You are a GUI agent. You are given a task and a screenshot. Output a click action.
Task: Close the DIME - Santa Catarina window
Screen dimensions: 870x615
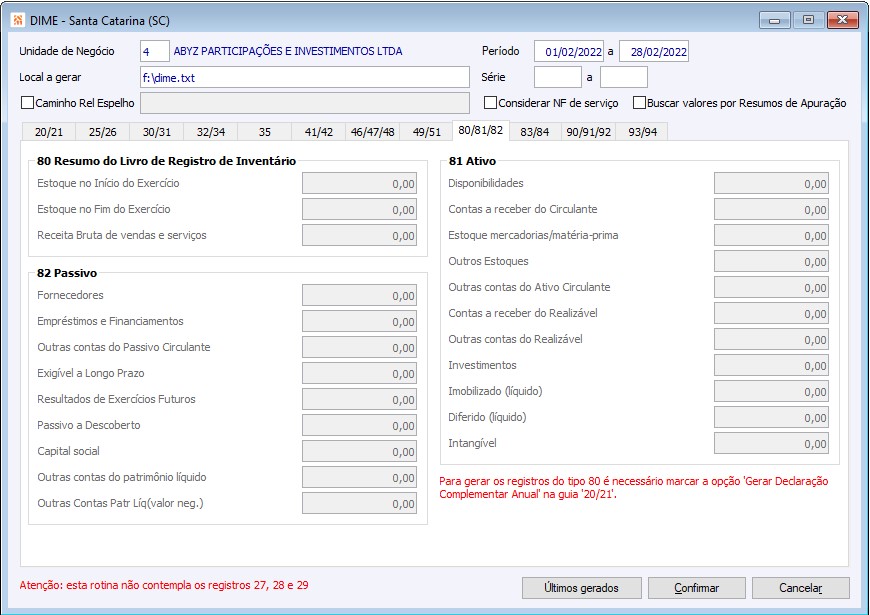(x=842, y=21)
